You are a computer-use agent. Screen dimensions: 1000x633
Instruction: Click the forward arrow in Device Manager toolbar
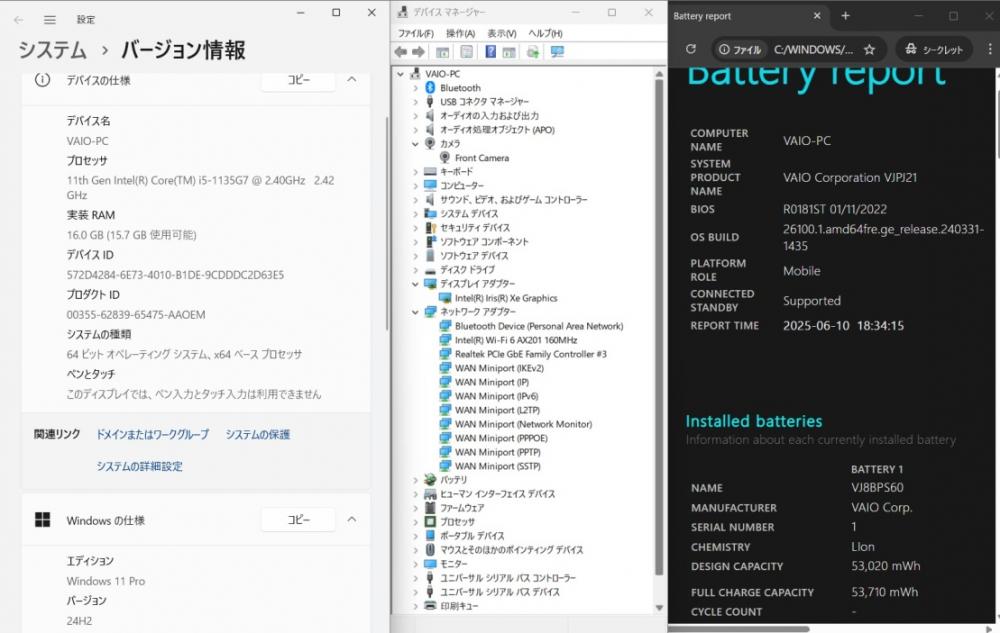tap(418, 52)
